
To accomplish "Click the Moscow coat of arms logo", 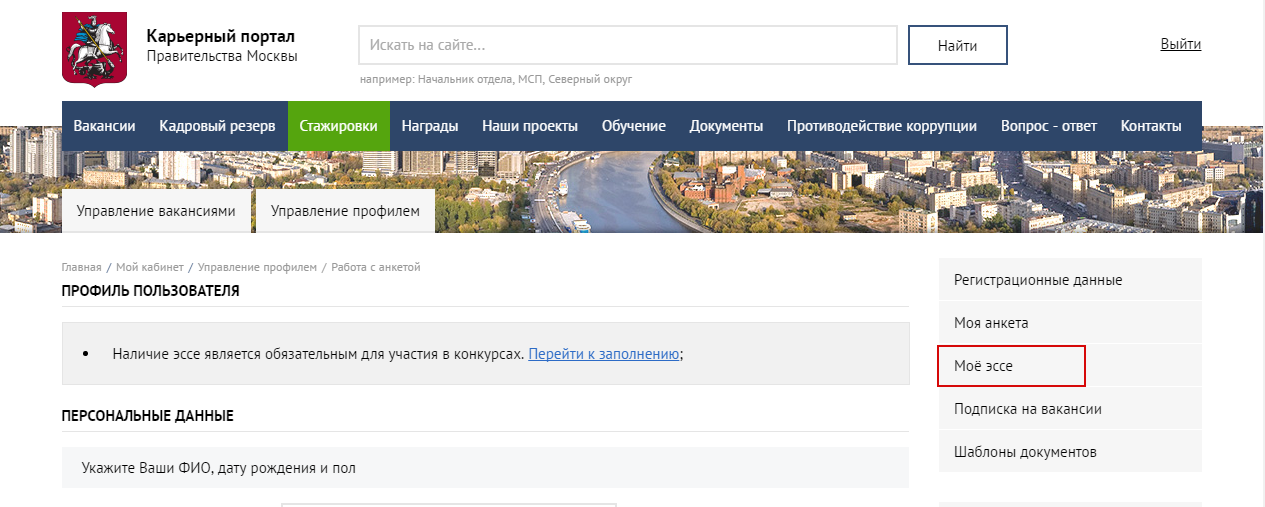I will (x=95, y=49).
